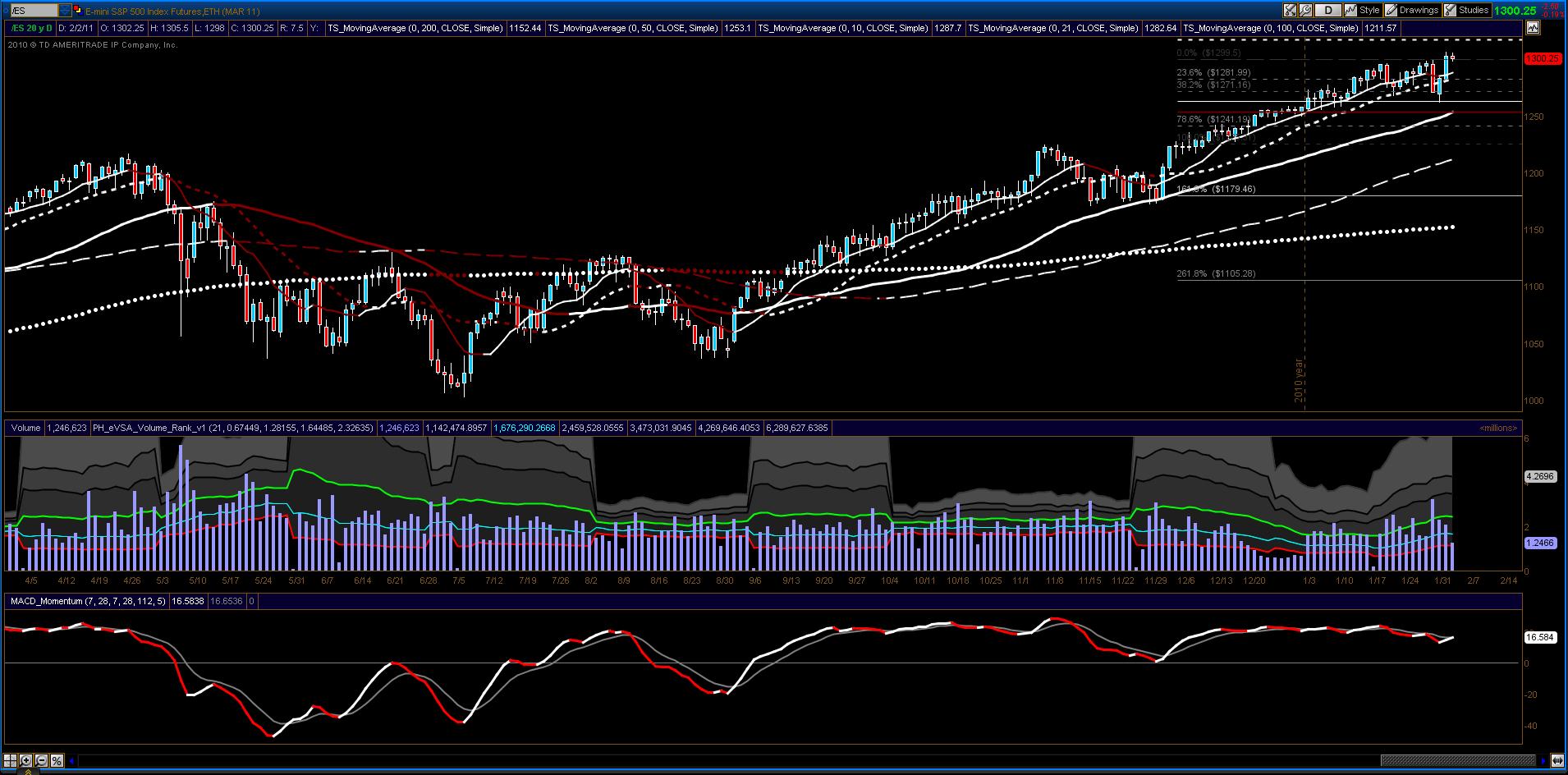1568x775 pixels.
Task: Click the 16.5838 MACD value
Action: (188, 601)
